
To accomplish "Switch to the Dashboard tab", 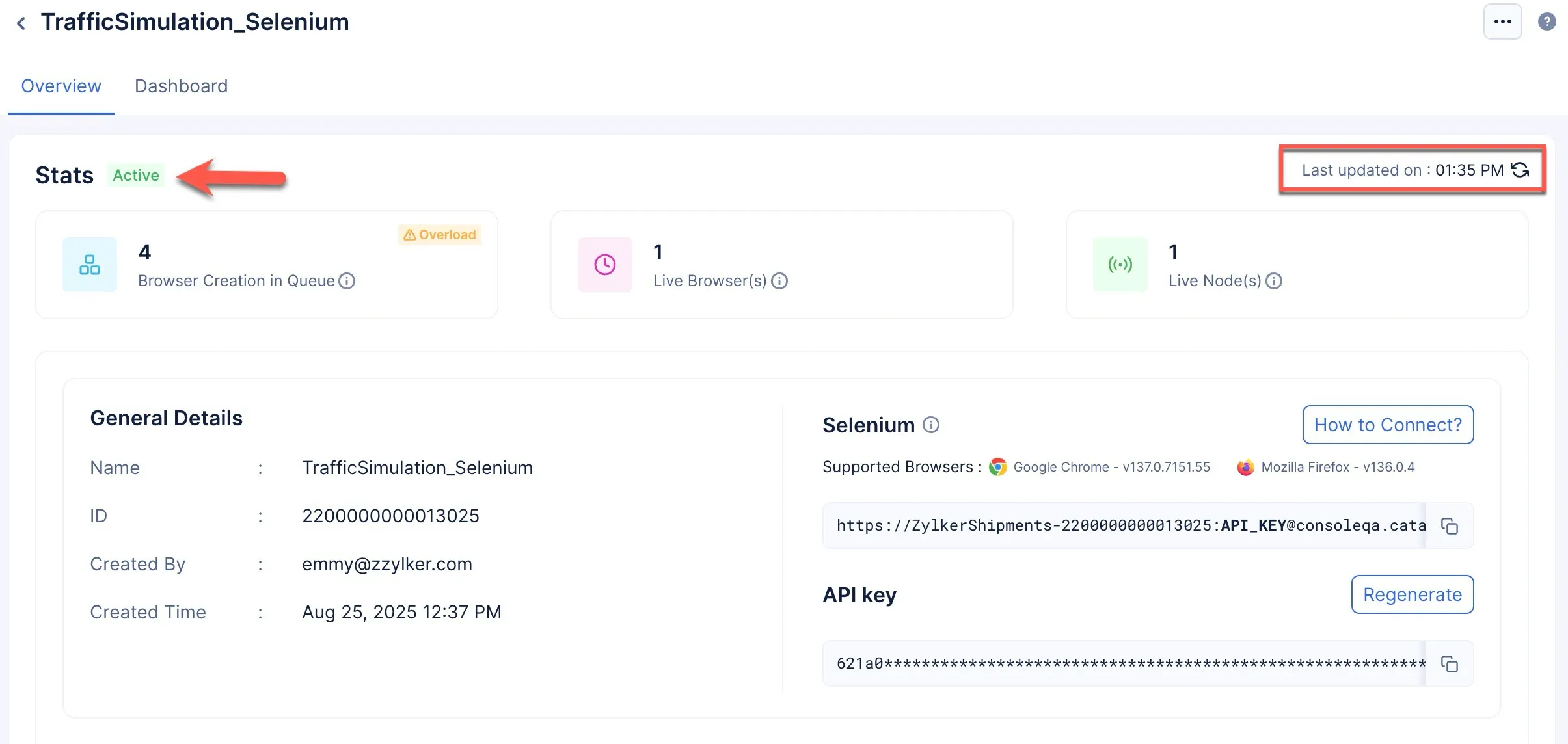I will (181, 86).
